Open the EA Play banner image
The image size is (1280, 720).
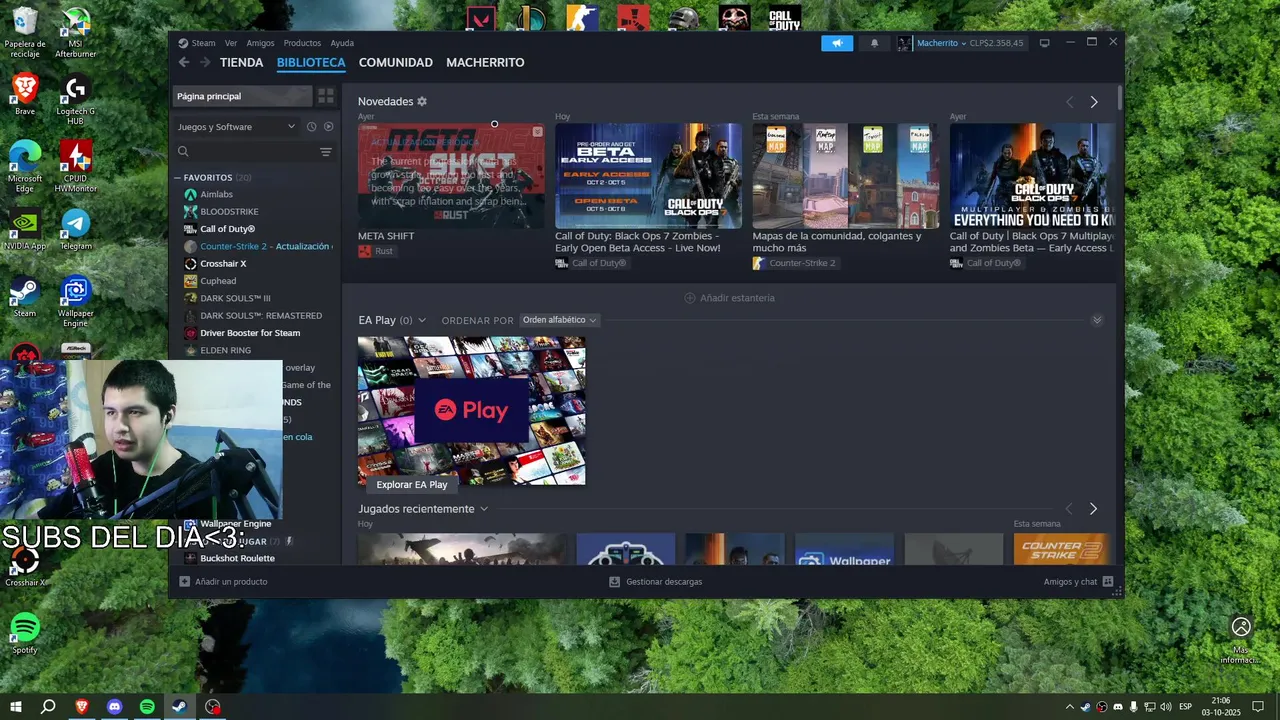coord(472,411)
